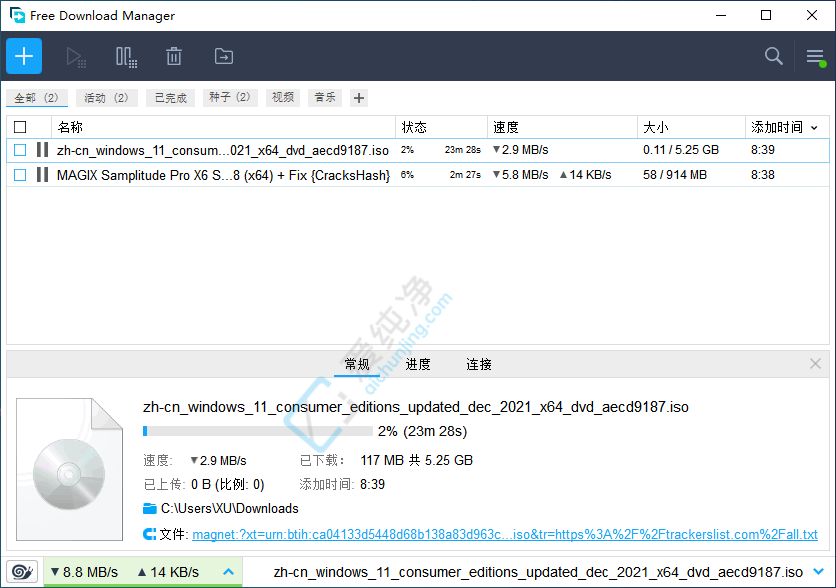Click the trash delete icon
The image size is (836, 588).
click(x=174, y=56)
